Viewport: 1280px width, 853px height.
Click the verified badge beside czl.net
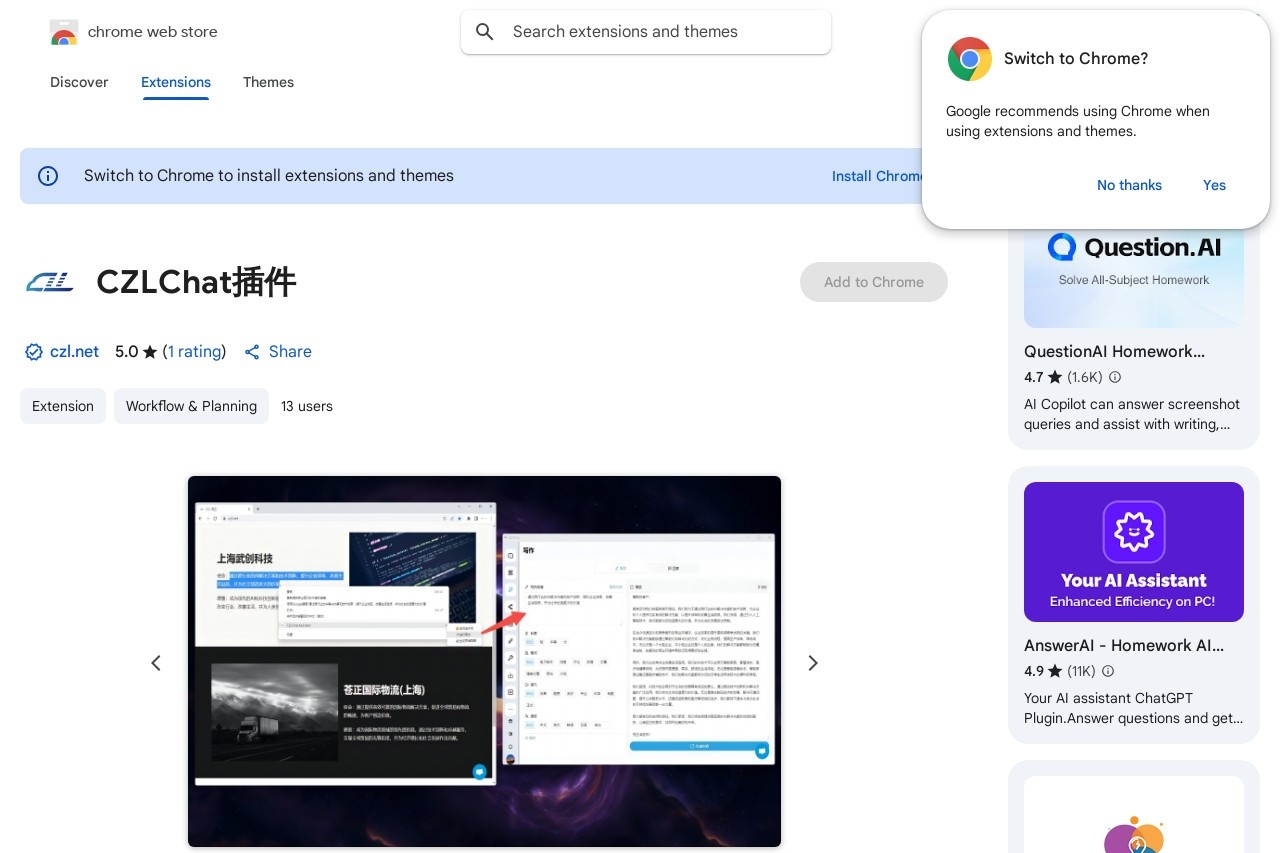point(34,352)
